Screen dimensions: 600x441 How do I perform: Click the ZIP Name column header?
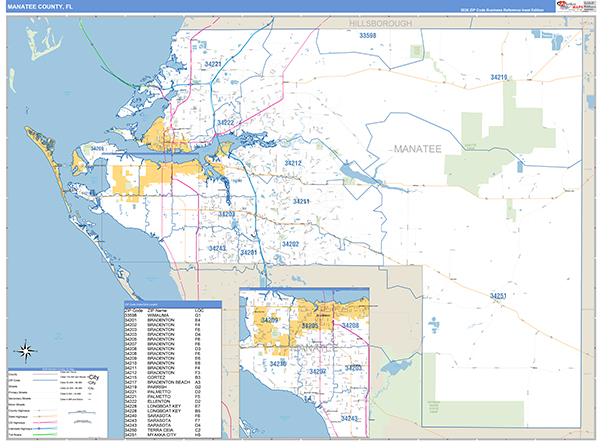pyautogui.click(x=158, y=310)
